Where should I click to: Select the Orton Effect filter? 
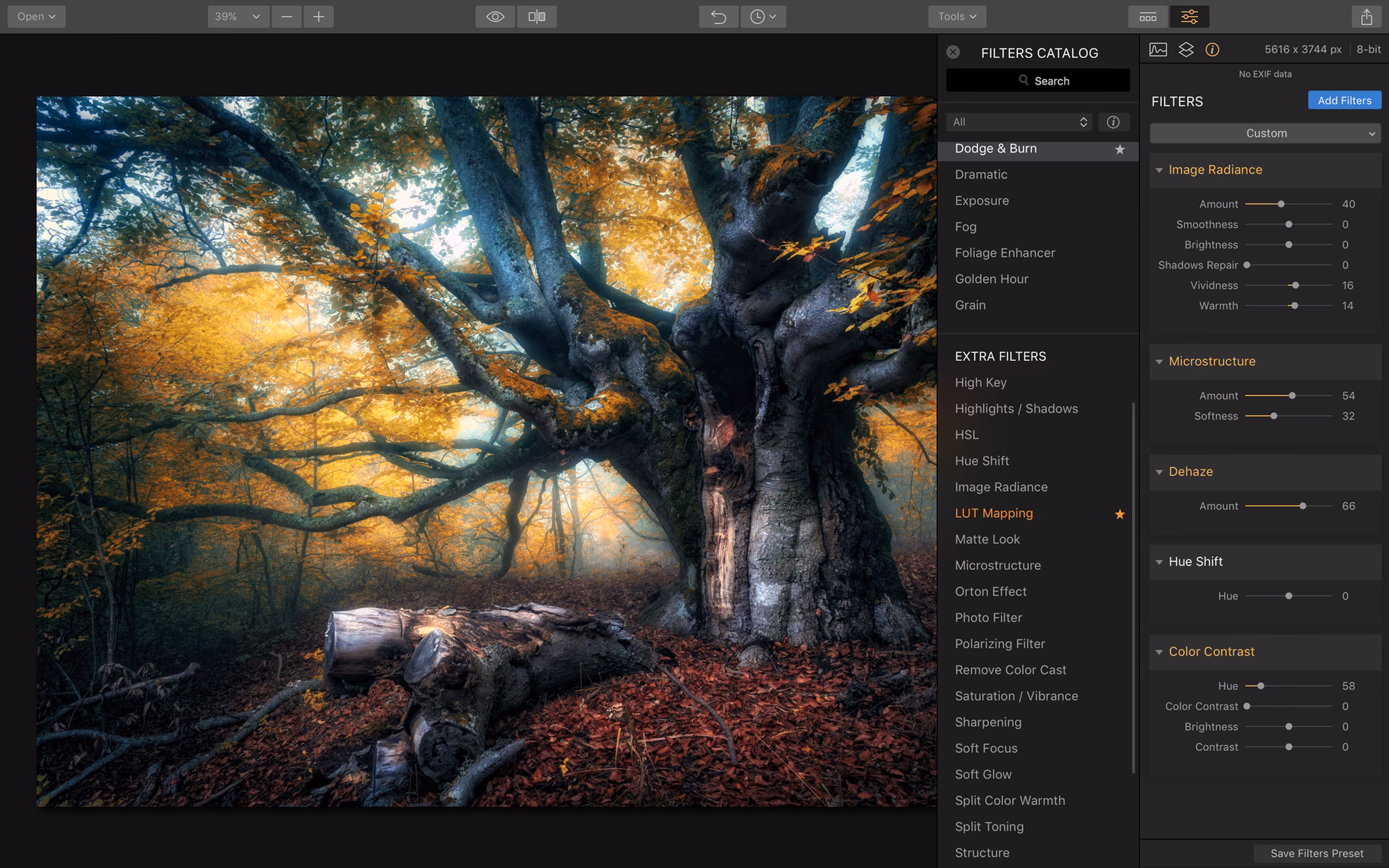point(990,591)
